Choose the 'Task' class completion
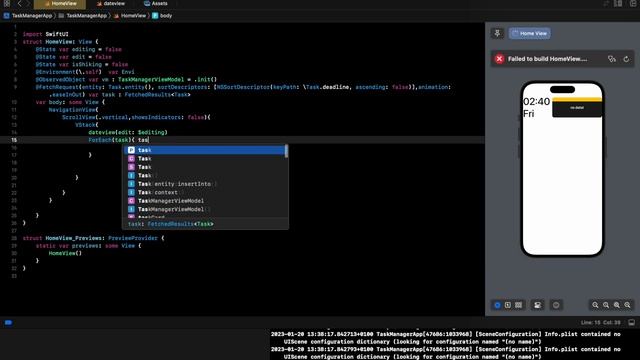Viewport: 640px width, 360px height. tap(205, 159)
